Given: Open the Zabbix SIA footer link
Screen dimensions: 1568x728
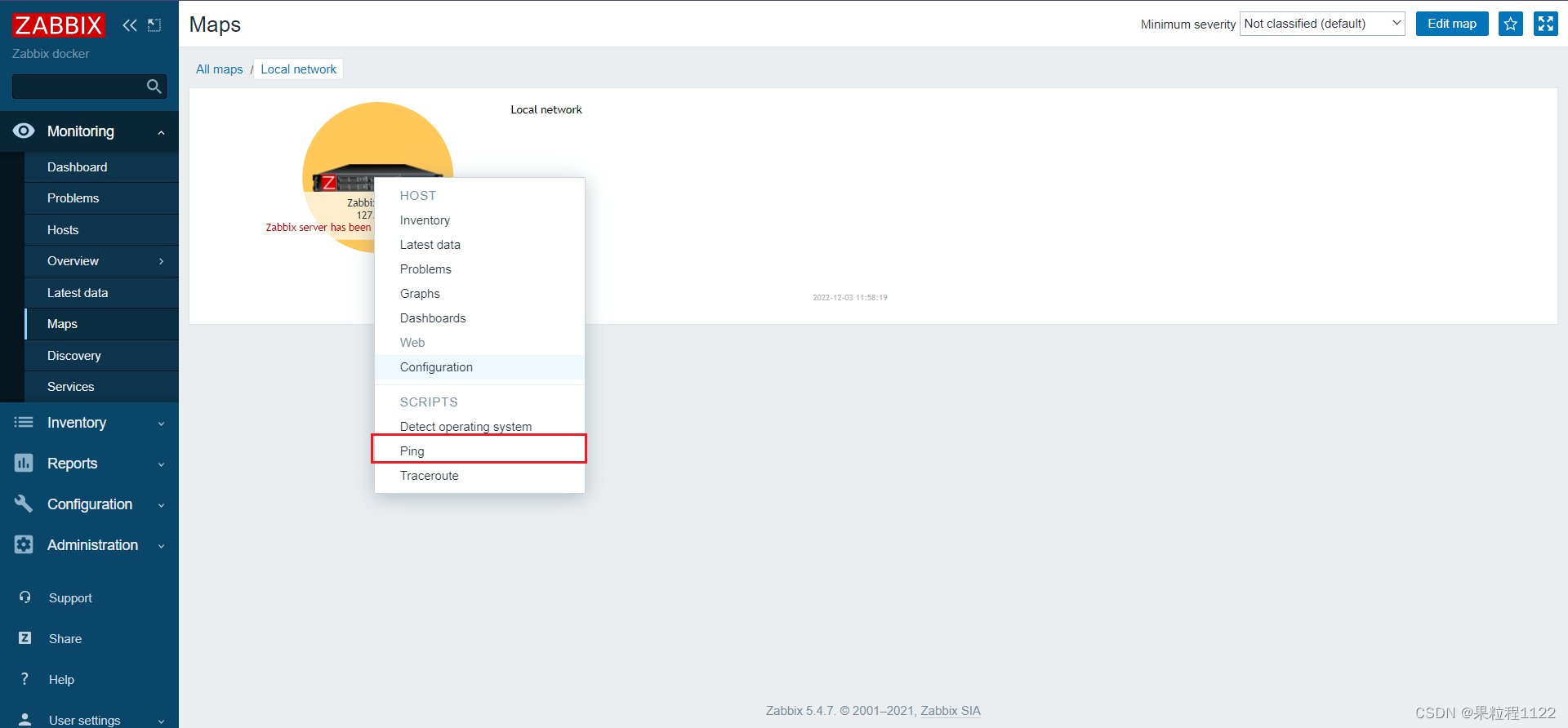Looking at the screenshot, I should pos(951,711).
